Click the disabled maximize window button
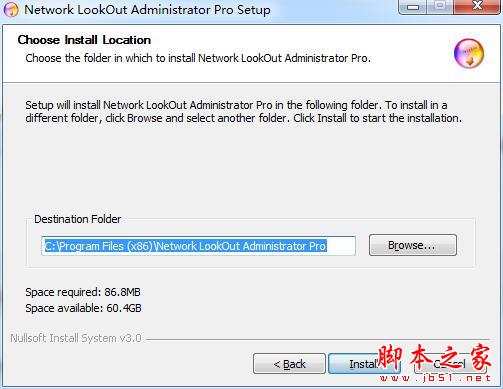This screenshot has height=389, width=503. coord(440,6)
